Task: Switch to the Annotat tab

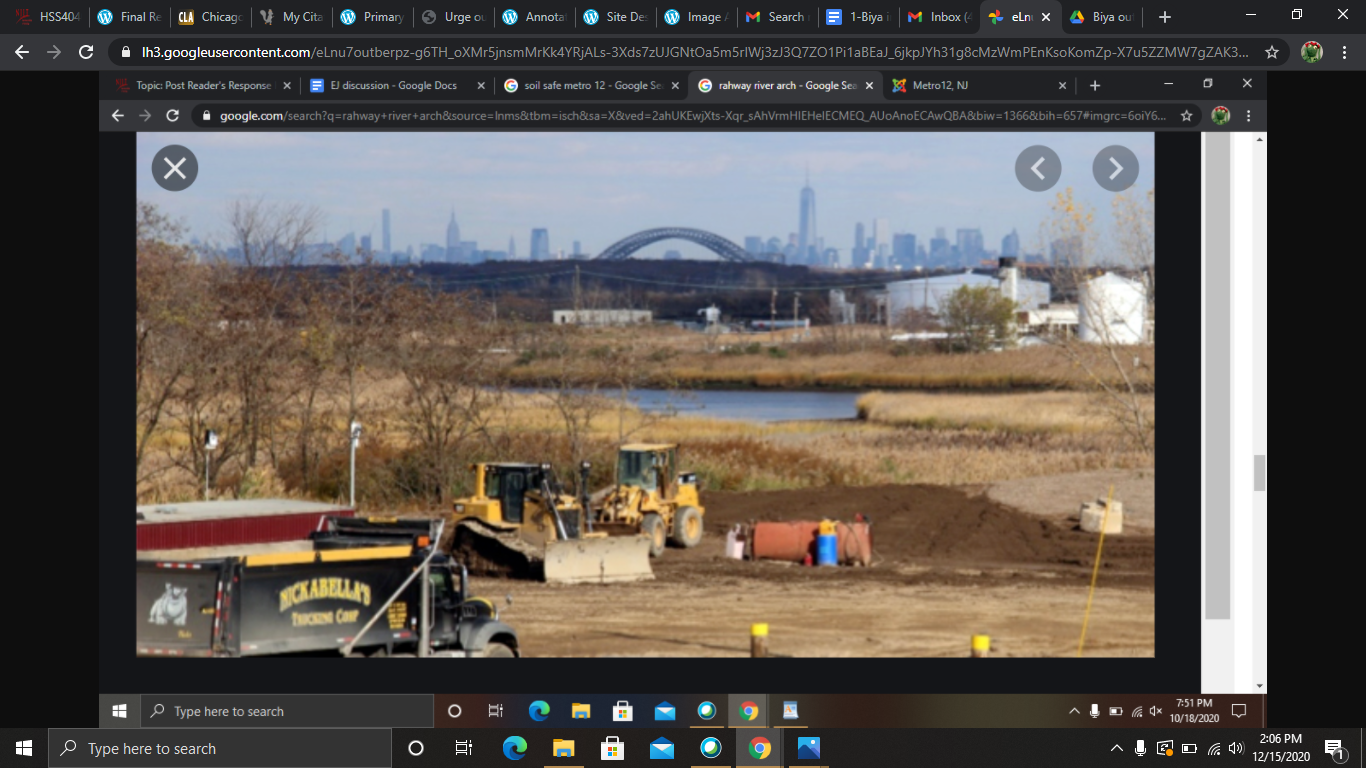Action: coord(534,17)
